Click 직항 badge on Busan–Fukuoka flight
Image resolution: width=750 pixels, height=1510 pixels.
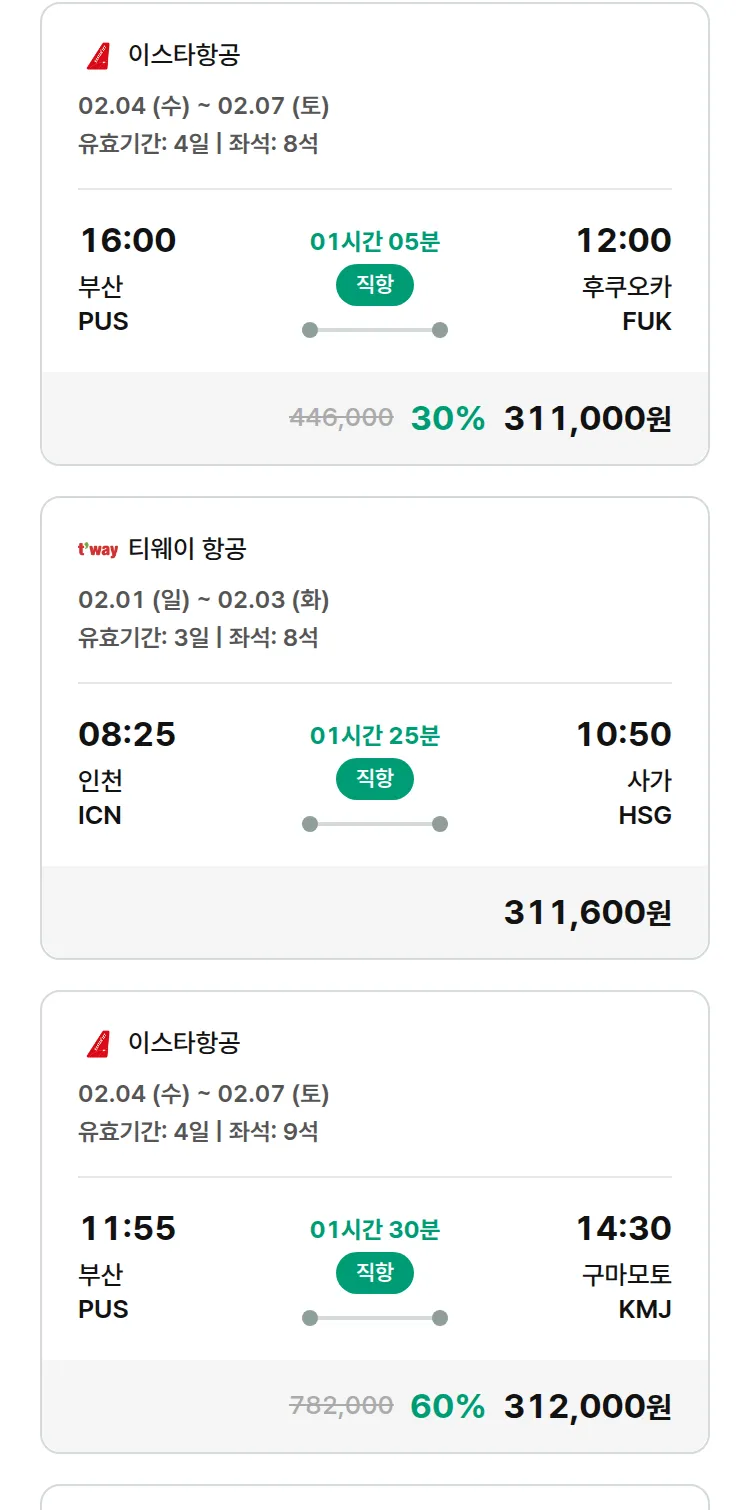[375, 285]
